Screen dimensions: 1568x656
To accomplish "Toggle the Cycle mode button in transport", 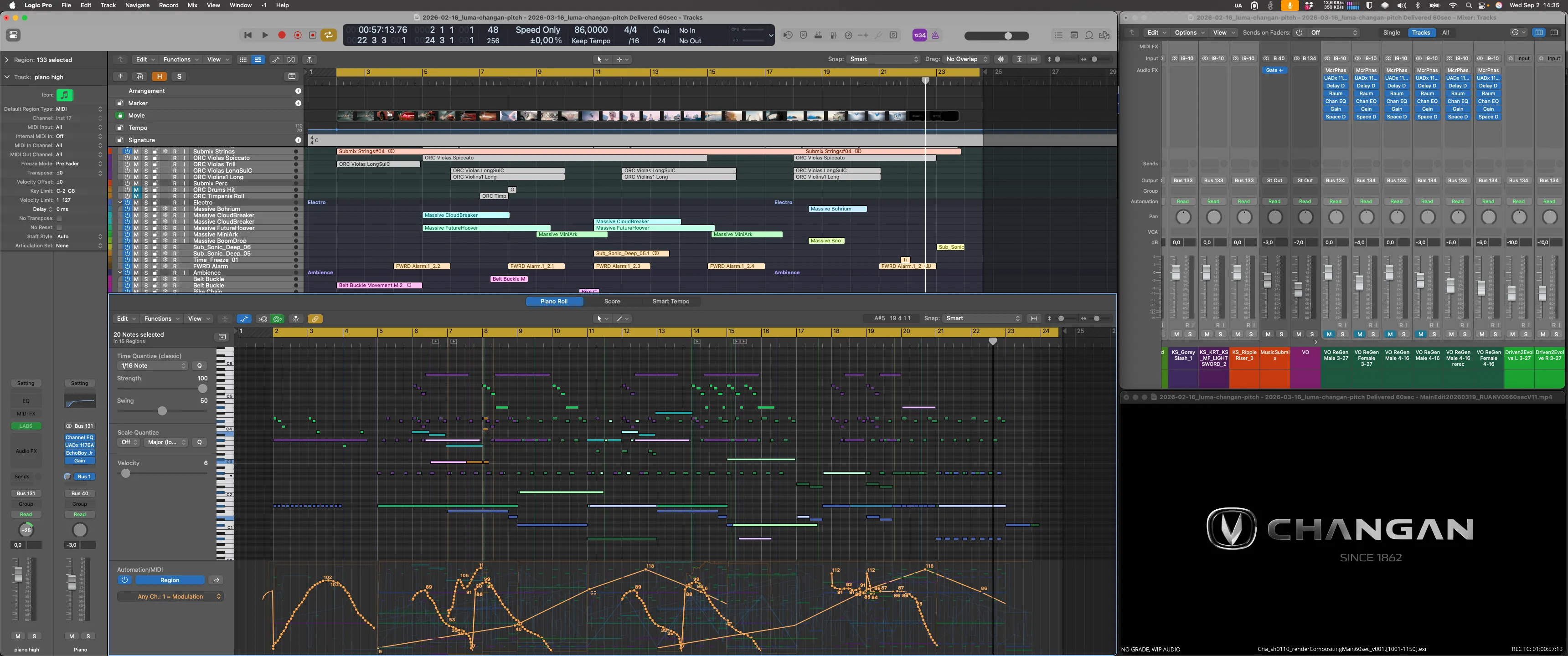I will point(328,35).
